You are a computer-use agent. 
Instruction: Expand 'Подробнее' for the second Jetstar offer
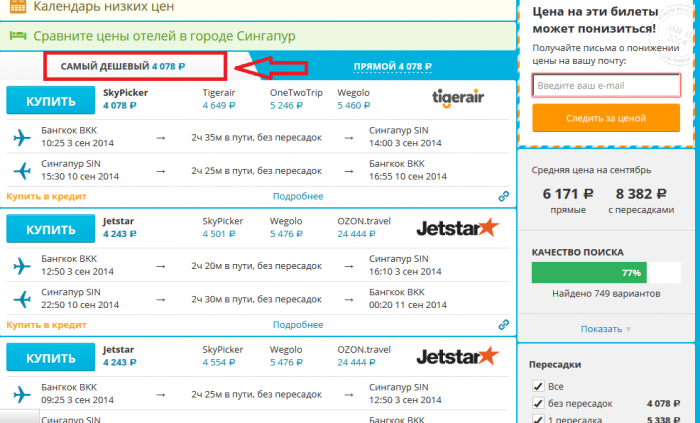click(298, 325)
